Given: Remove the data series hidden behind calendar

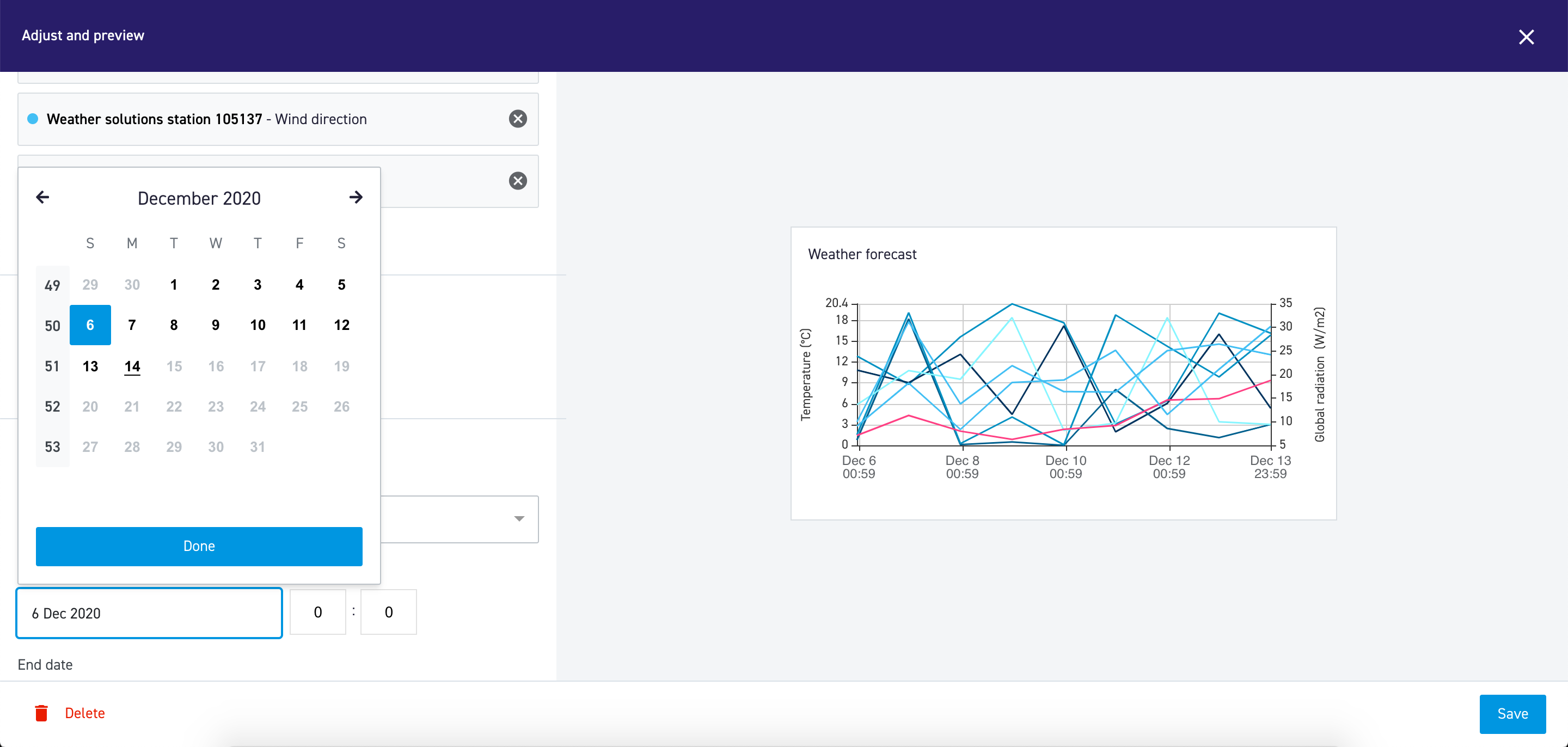Looking at the screenshot, I should coord(518,181).
